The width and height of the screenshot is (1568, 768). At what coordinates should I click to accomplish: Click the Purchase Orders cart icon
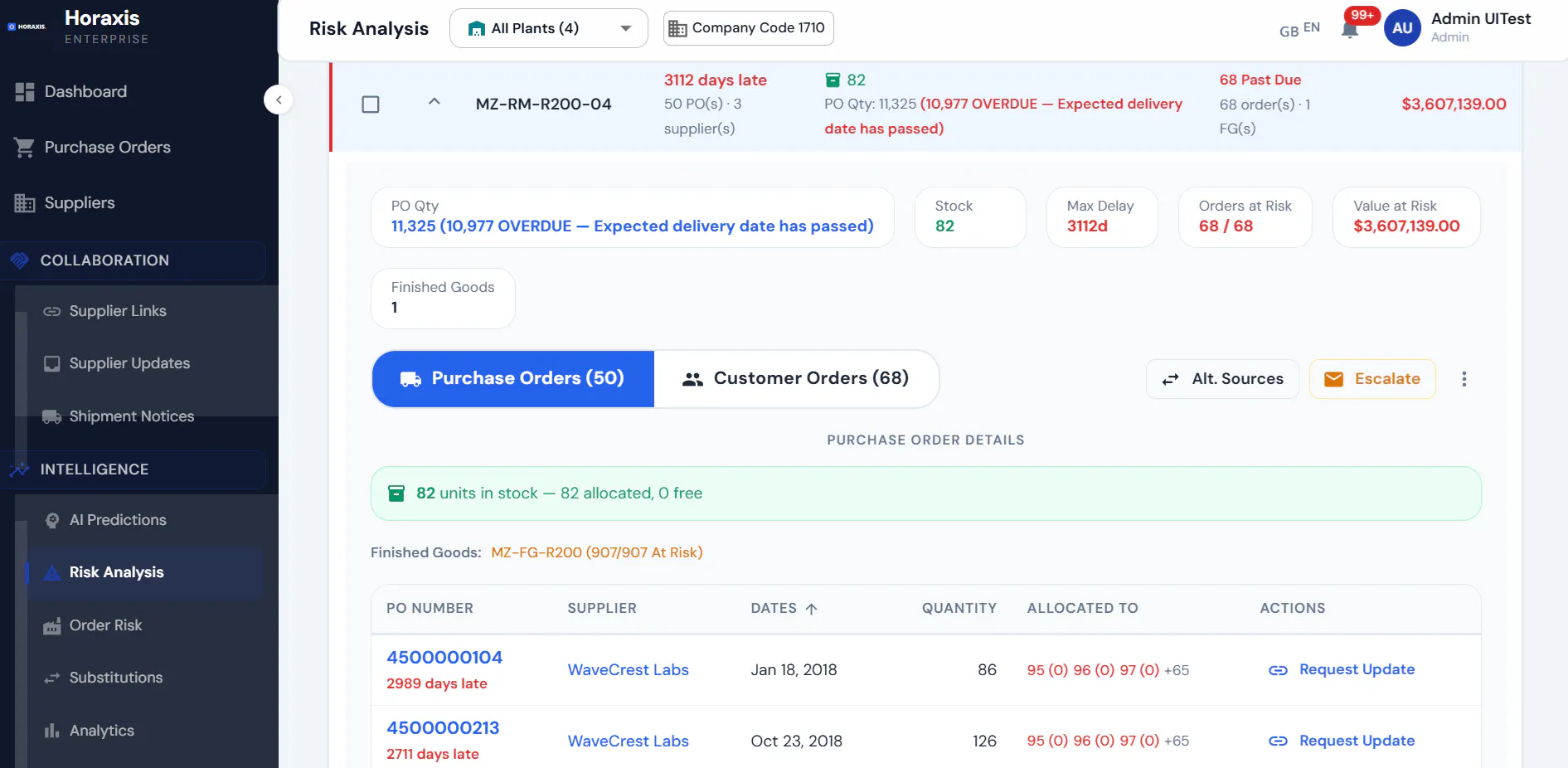point(25,148)
